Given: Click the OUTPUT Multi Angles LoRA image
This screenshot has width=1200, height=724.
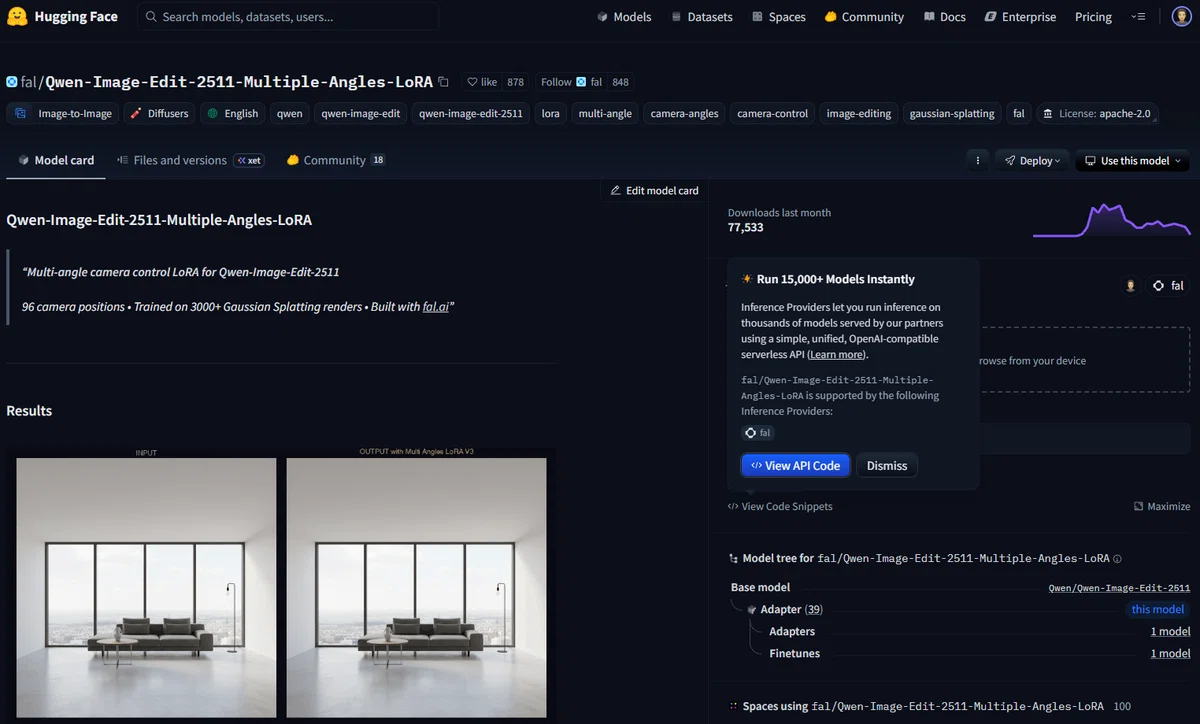Looking at the screenshot, I should point(416,588).
